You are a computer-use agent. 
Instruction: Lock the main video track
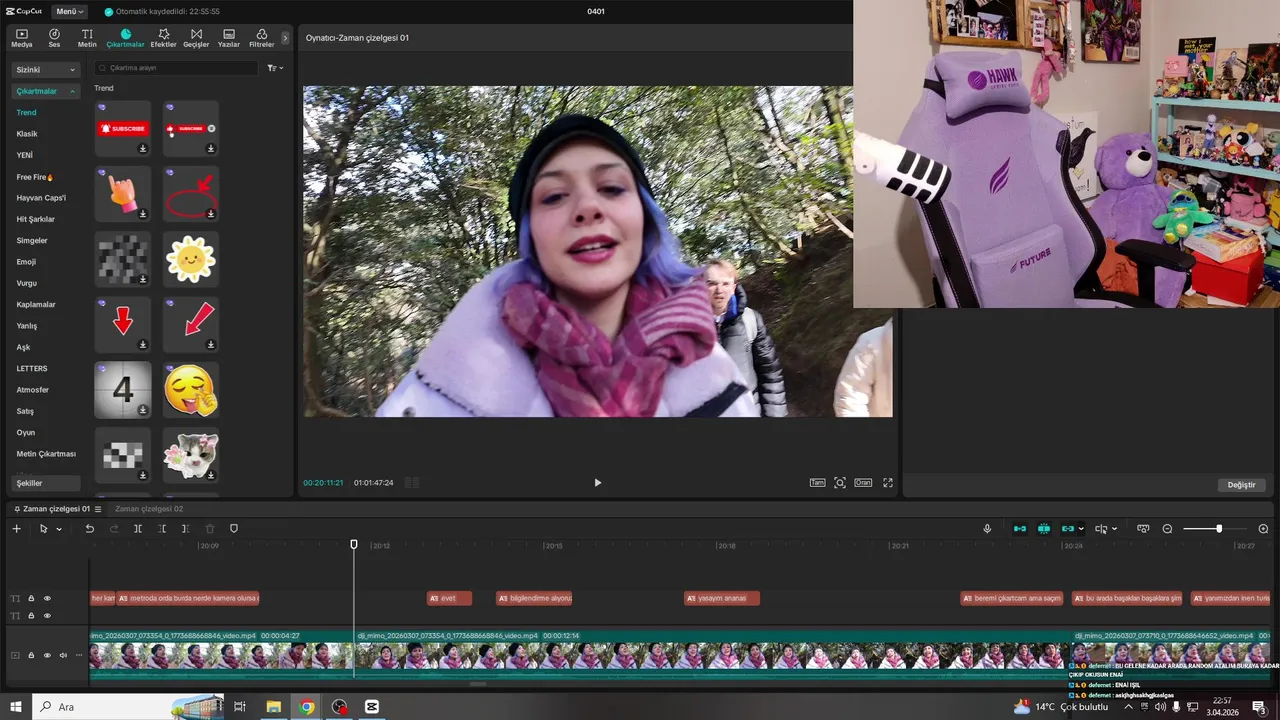[31, 656]
